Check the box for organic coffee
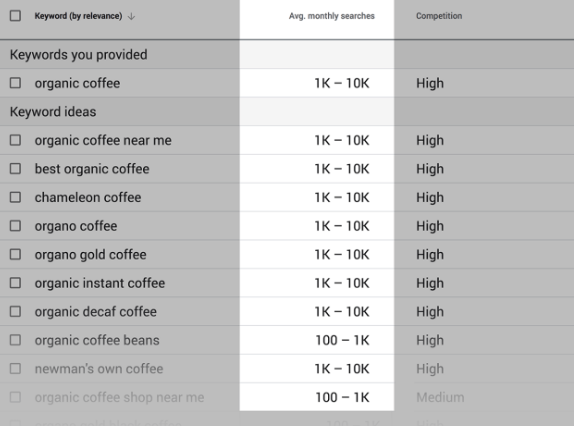The width and height of the screenshot is (574, 426). 15,83
